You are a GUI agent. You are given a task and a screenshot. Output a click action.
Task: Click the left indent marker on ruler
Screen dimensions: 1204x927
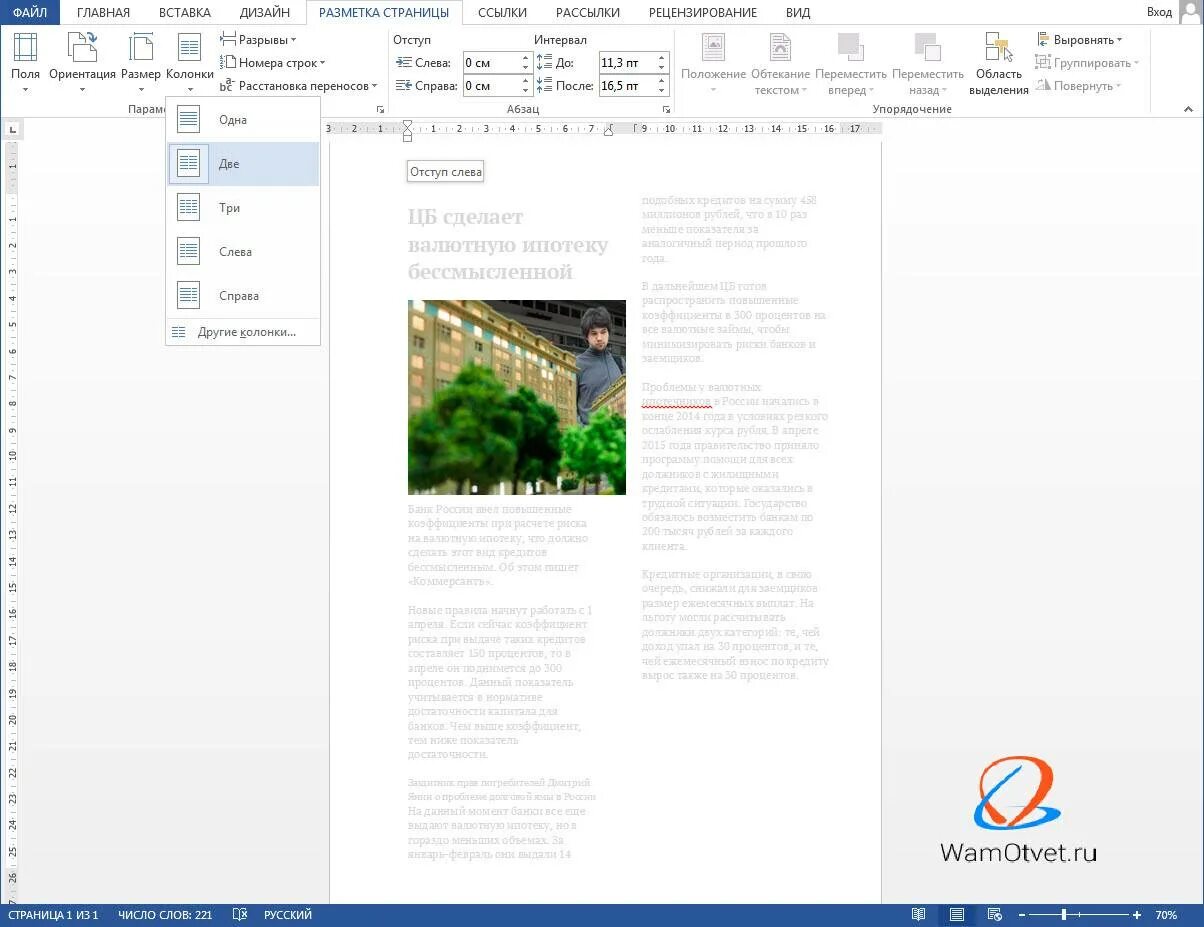407,137
